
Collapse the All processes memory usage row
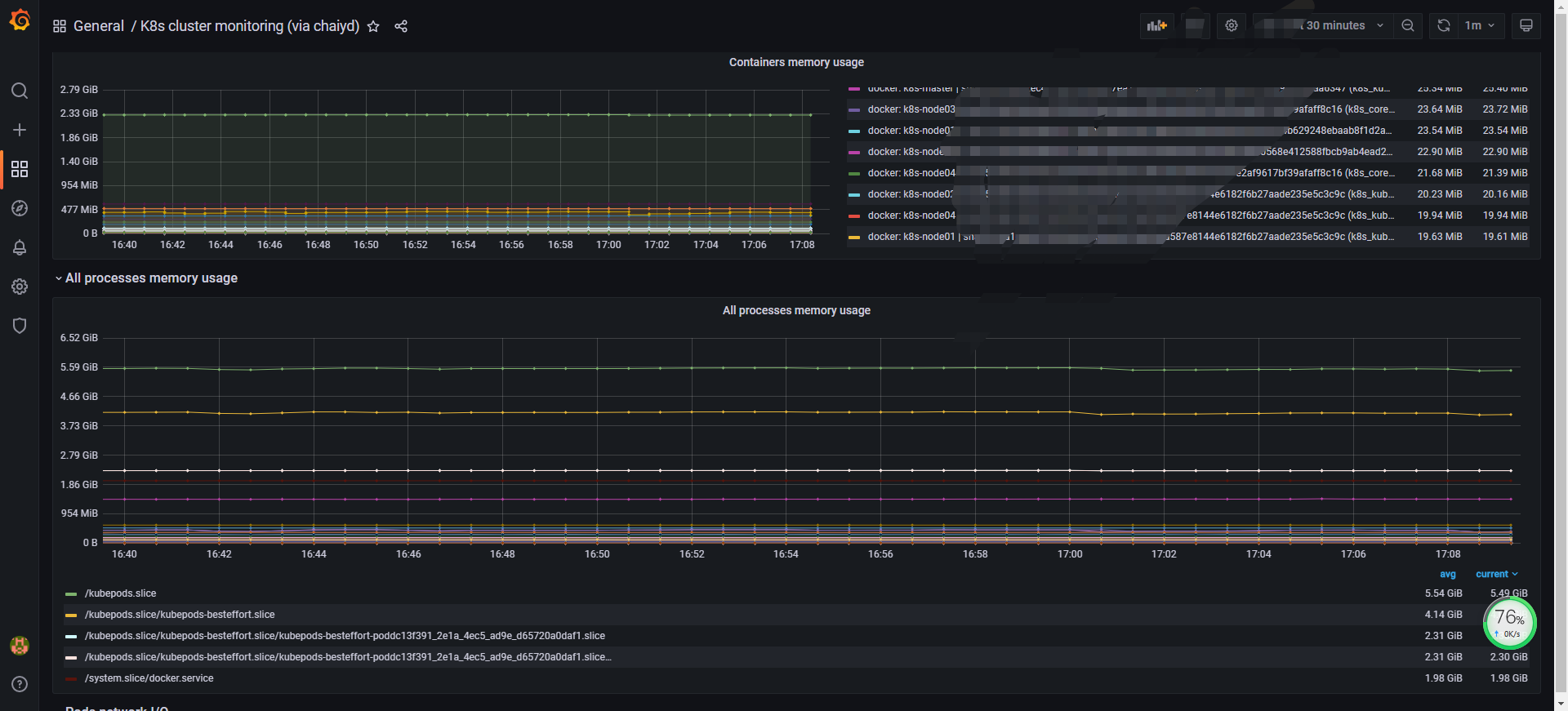click(x=151, y=278)
